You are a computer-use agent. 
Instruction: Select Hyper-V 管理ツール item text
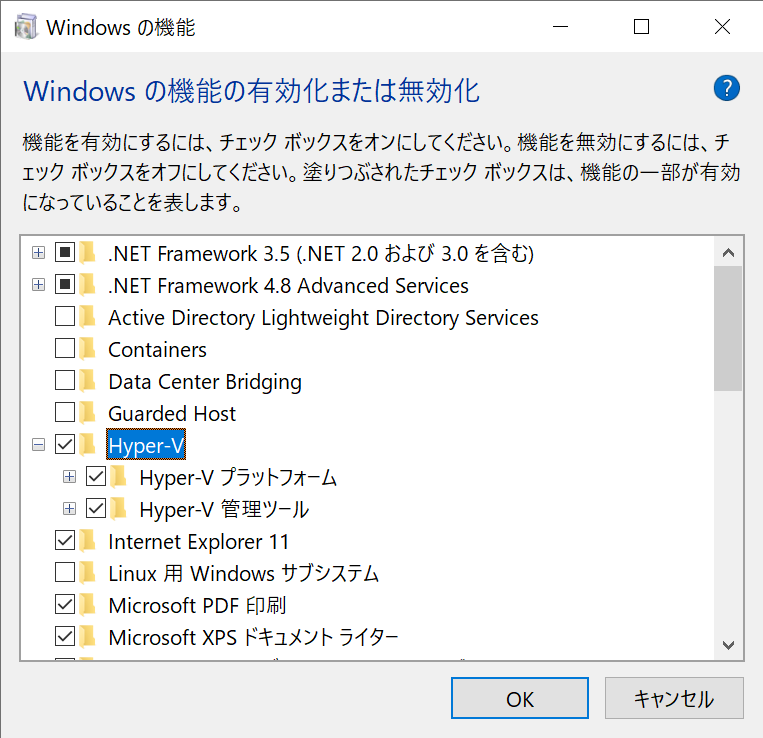(224, 509)
